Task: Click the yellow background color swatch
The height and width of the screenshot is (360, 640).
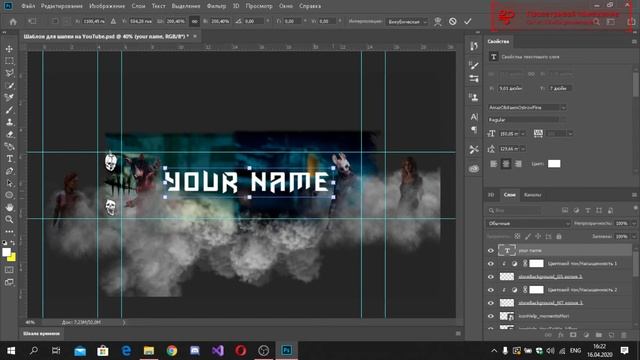Action: coord(13,258)
